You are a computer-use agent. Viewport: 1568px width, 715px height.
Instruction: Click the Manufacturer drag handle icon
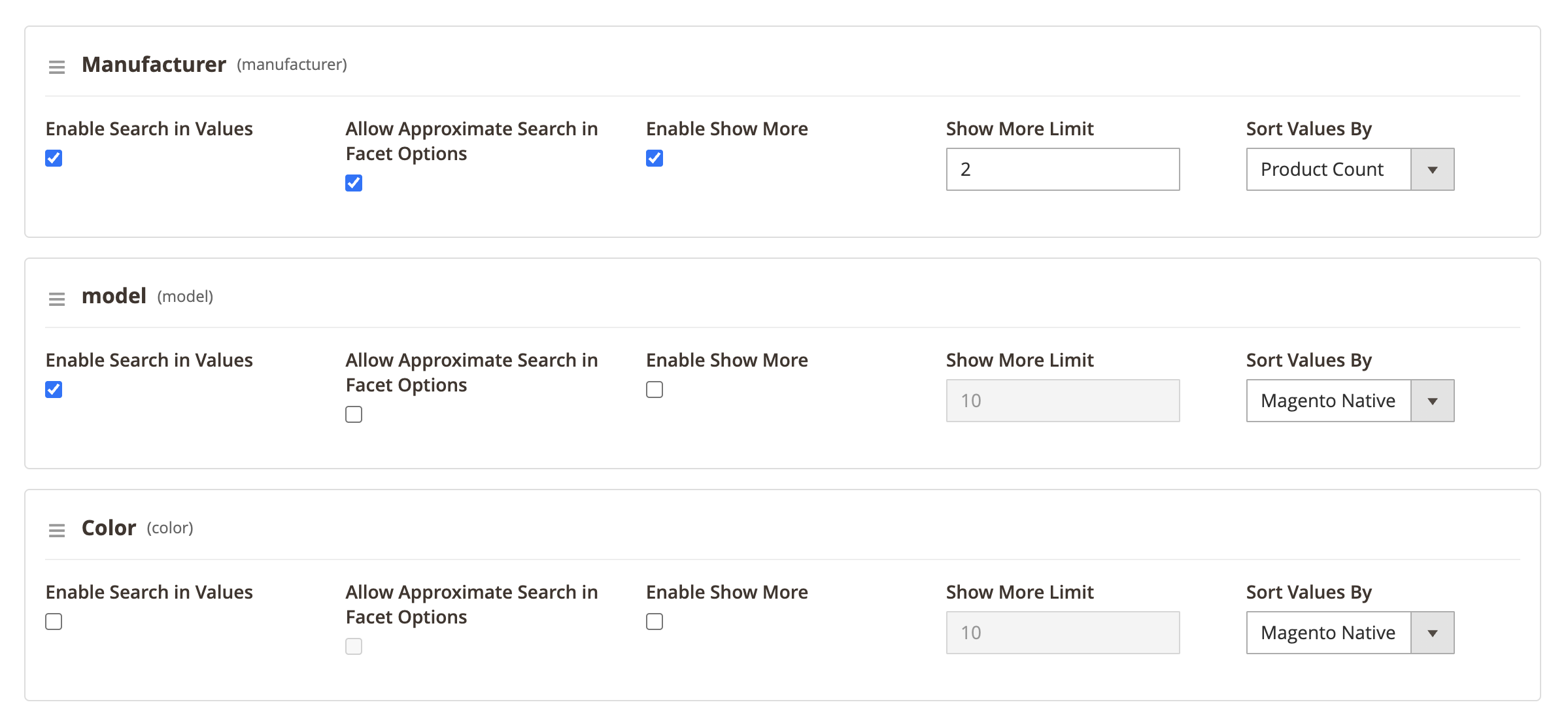pyautogui.click(x=57, y=67)
